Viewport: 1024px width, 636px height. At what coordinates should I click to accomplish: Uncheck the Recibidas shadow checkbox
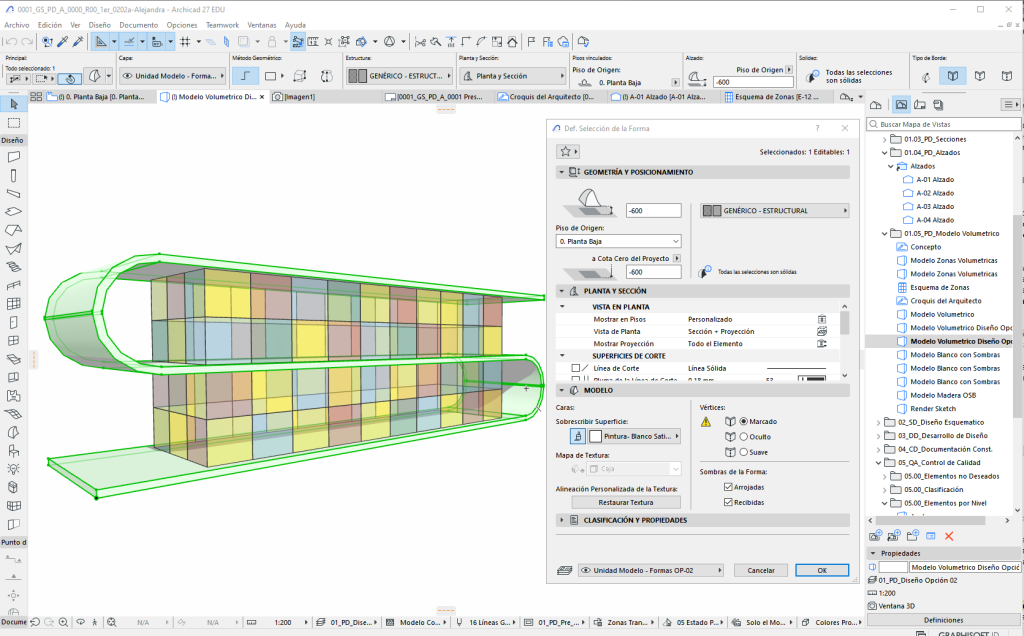pyautogui.click(x=728, y=502)
